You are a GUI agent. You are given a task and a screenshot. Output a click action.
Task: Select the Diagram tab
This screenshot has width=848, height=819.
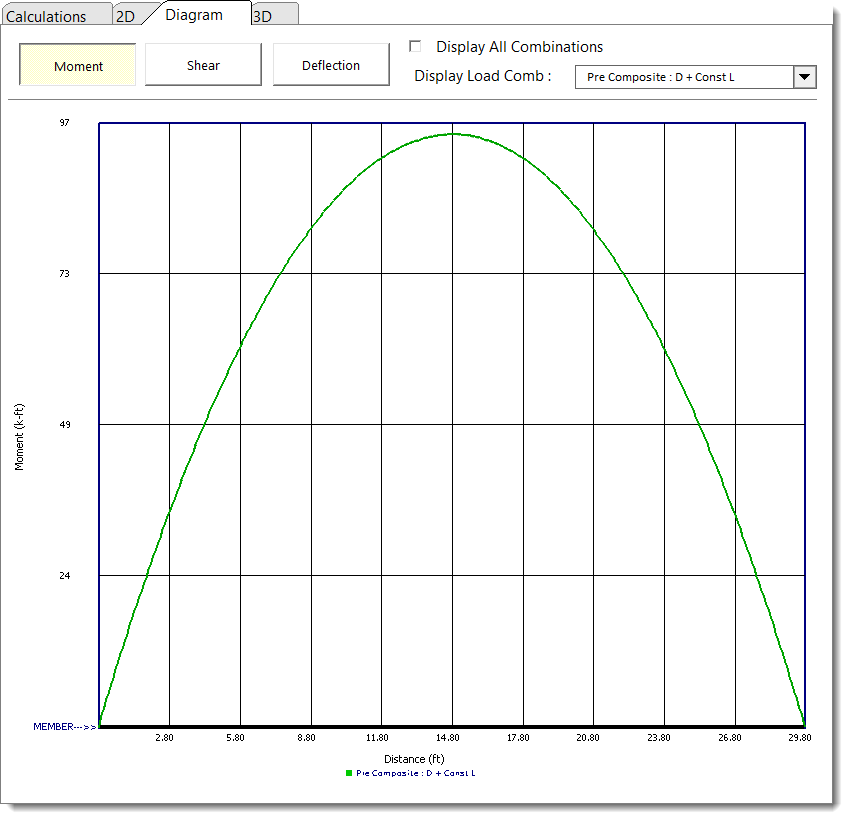(x=194, y=15)
